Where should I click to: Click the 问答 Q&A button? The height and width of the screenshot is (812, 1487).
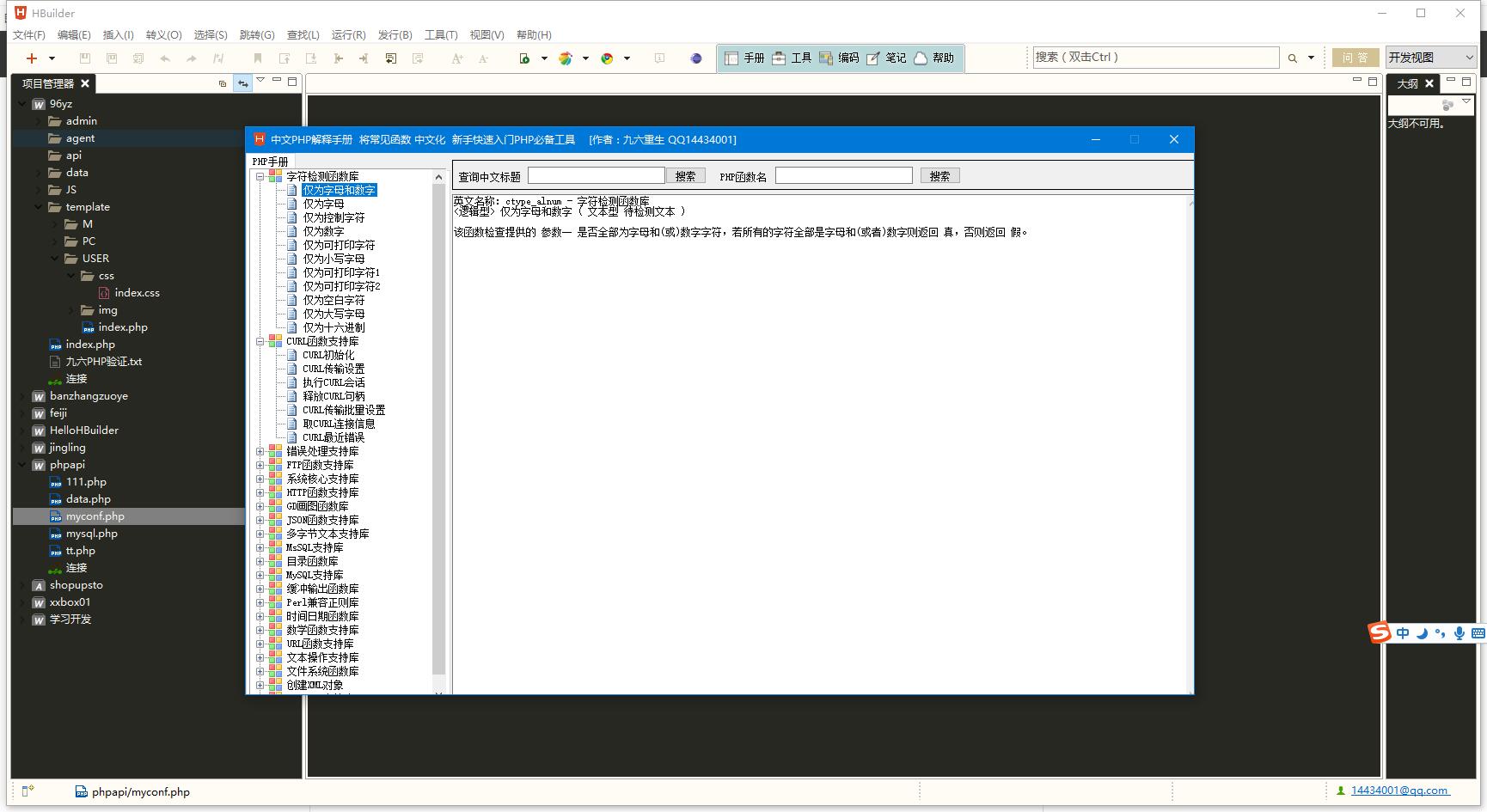pyautogui.click(x=1355, y=58)
